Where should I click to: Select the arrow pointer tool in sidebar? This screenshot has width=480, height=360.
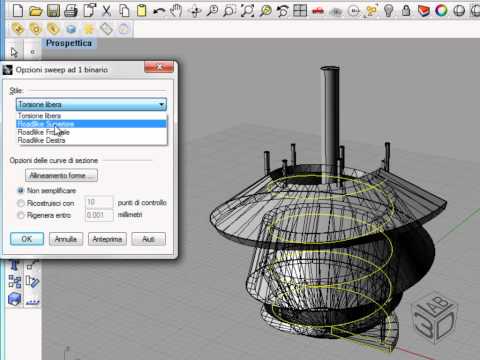pyautogui.click(x=14, y=52)
